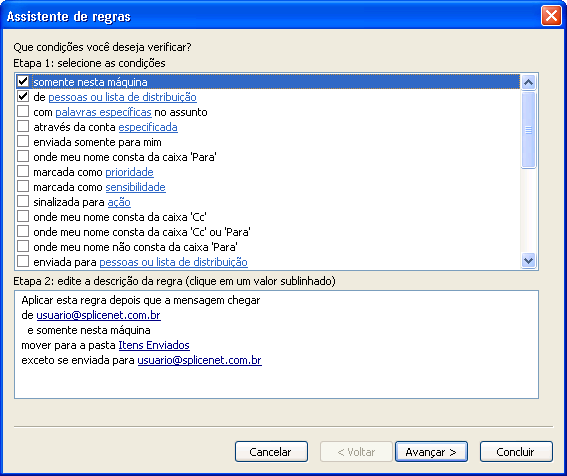The height and width of the screenshot is (476, 567).
Task: Click sender usuario@splicenet.com.br after 'de'
Action: pos(98,315)
